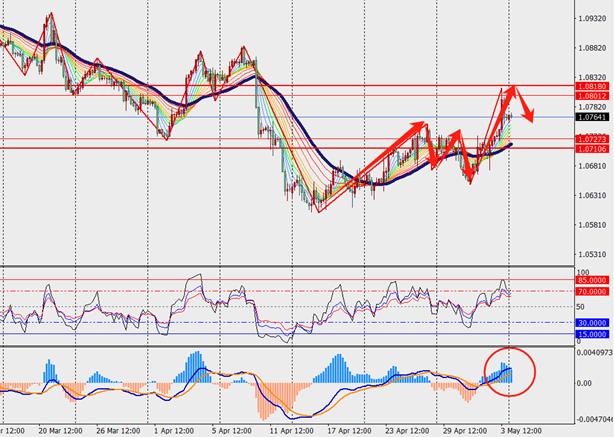Click the 0.00 zero level on MACD scale
Screen dimensions: 614x437
(x=584, y=383)
